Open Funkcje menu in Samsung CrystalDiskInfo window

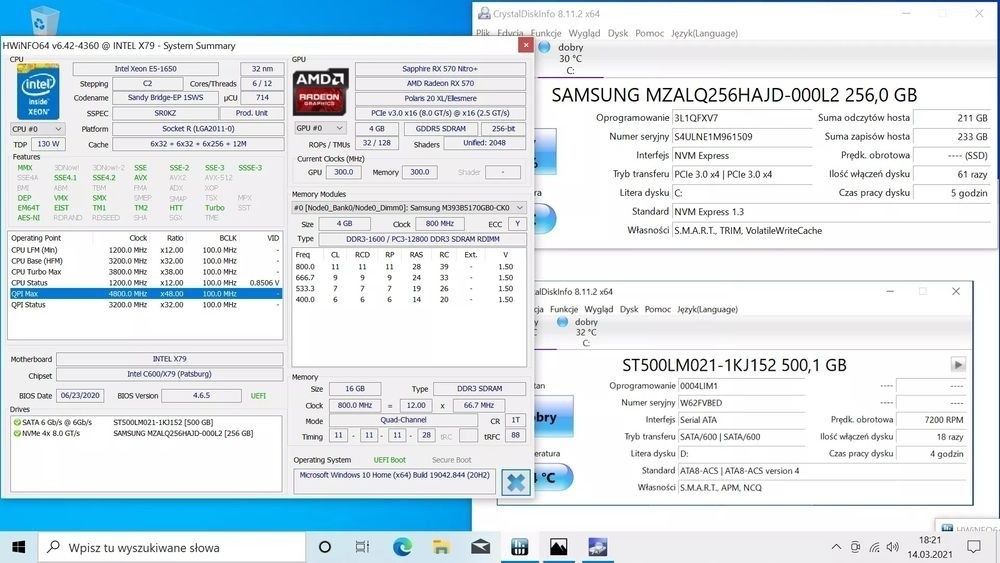[x=546, y=33]
